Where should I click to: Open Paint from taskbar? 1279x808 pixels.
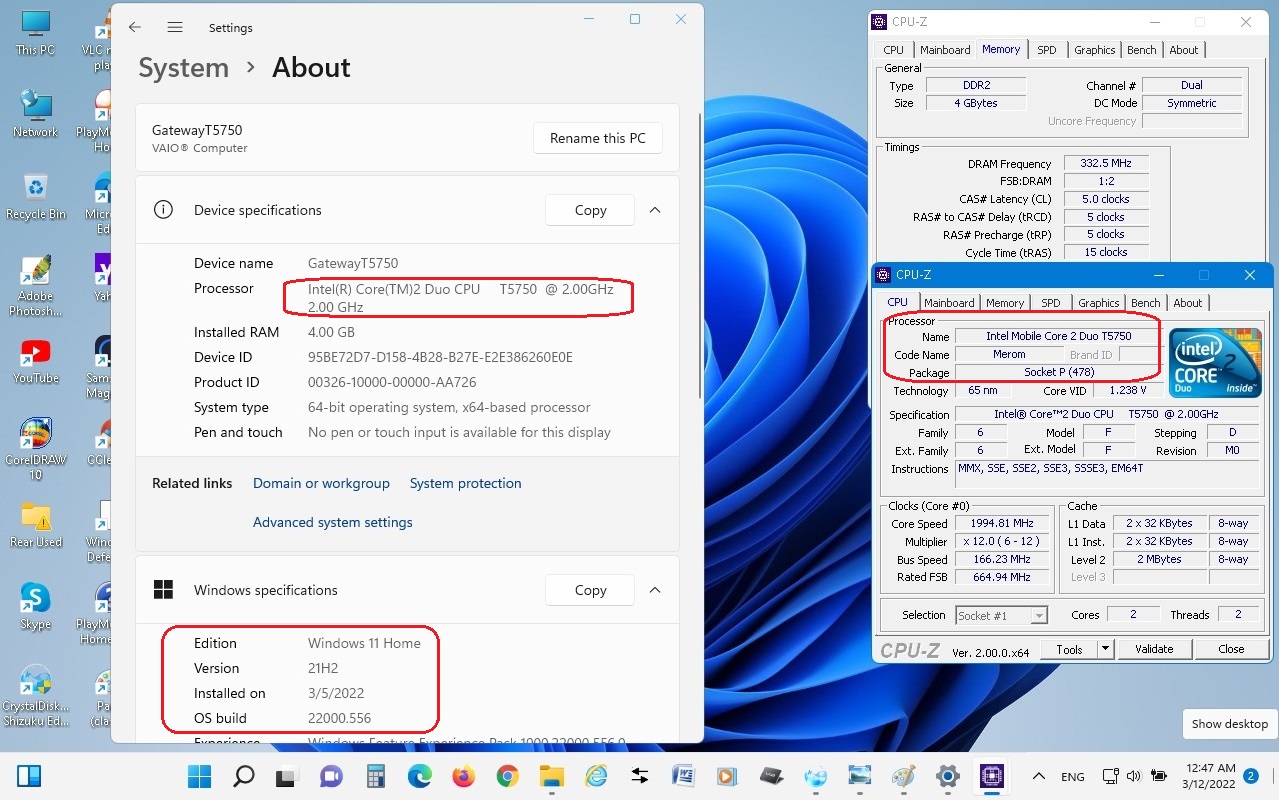[x=903, y=776]
